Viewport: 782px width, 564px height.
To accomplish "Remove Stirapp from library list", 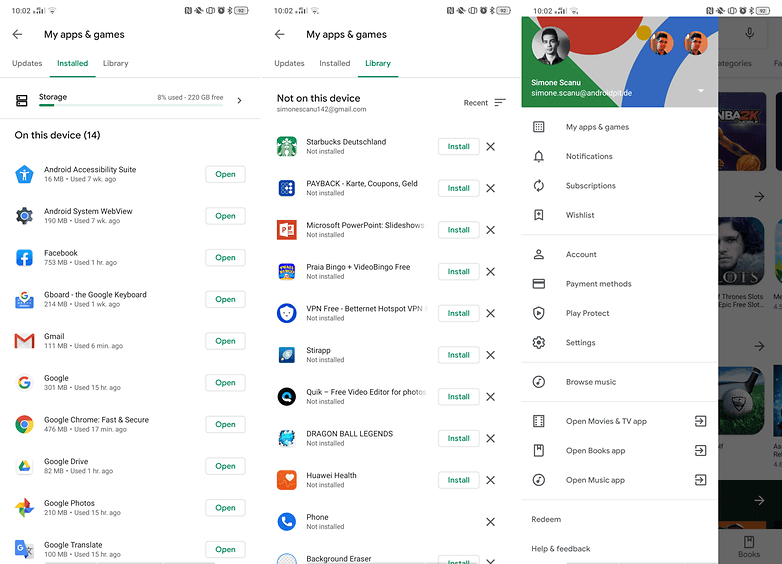I will pos(491,355).
